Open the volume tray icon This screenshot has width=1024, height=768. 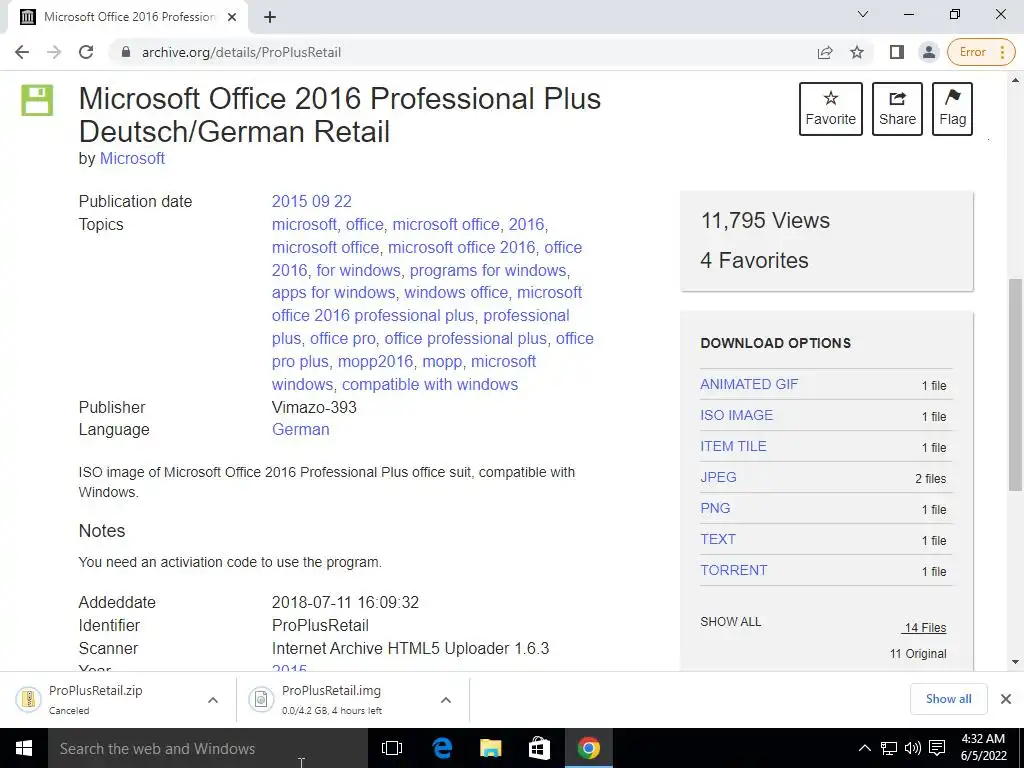pyautogui.click(x=912, y=748)
